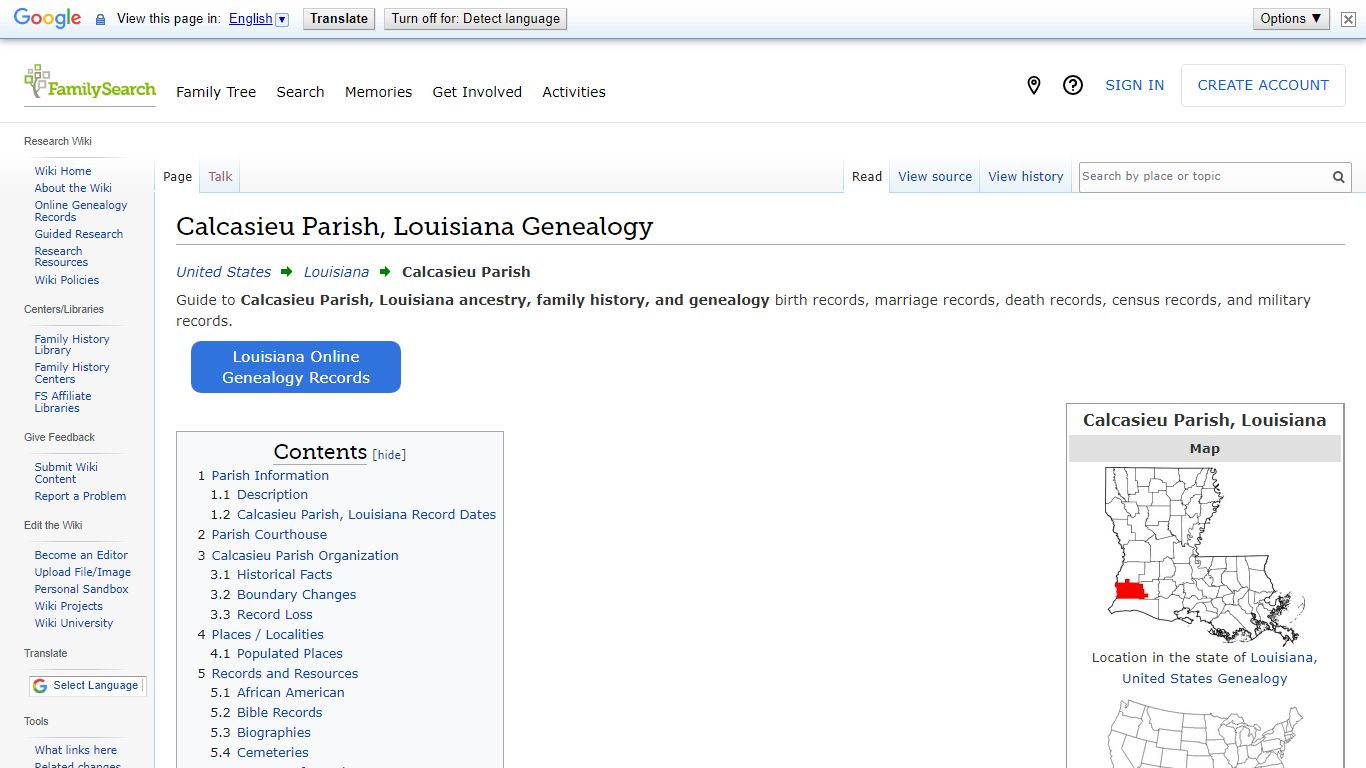Click the Louisiana parish map image
This screenshot has width=1366, height=768.
pyautogui.click(x=1205, y=556)
